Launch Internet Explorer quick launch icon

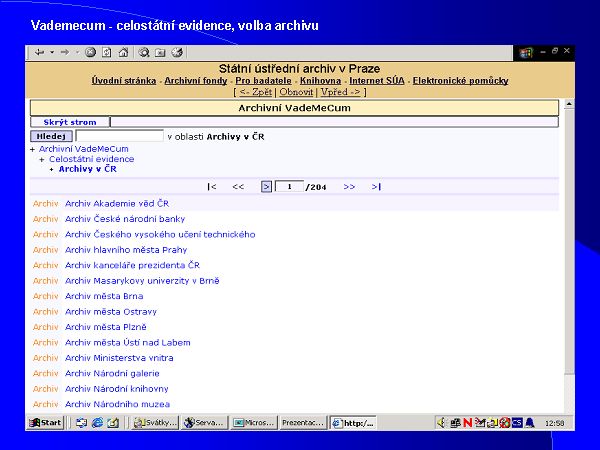(97, 423)
